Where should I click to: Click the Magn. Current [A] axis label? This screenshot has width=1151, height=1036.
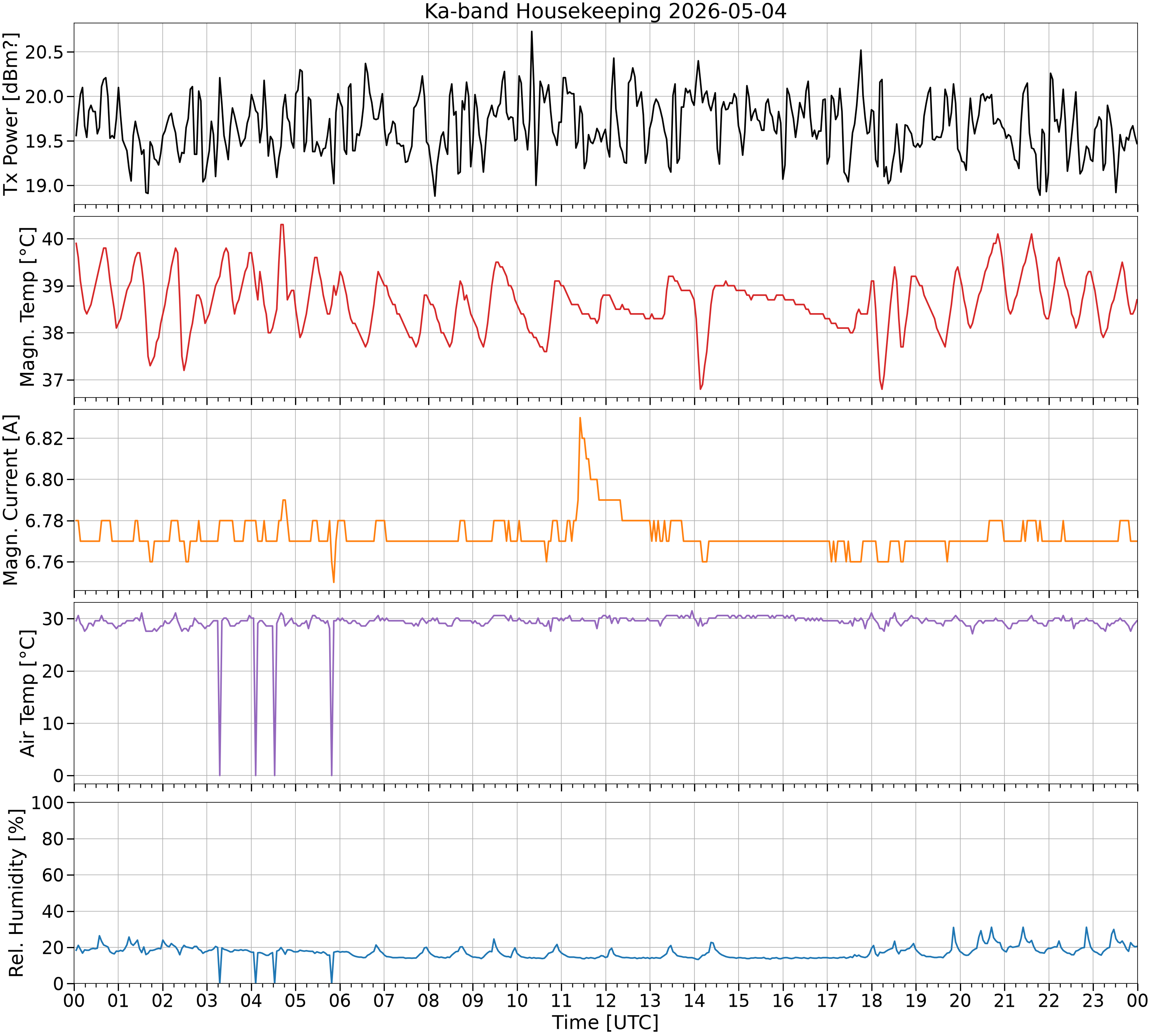pos(11,500)
